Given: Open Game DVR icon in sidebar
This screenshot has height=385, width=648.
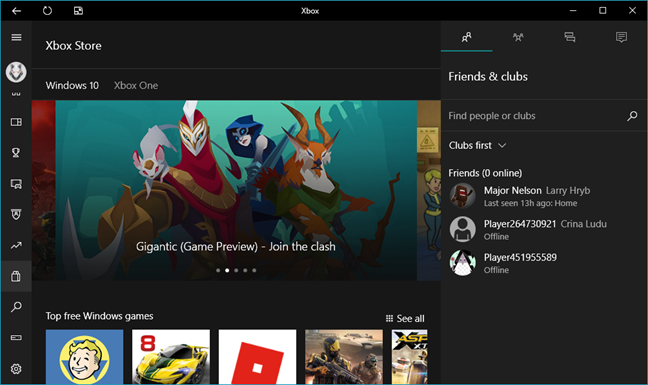Looking at the screenshot, I should 16,184.
